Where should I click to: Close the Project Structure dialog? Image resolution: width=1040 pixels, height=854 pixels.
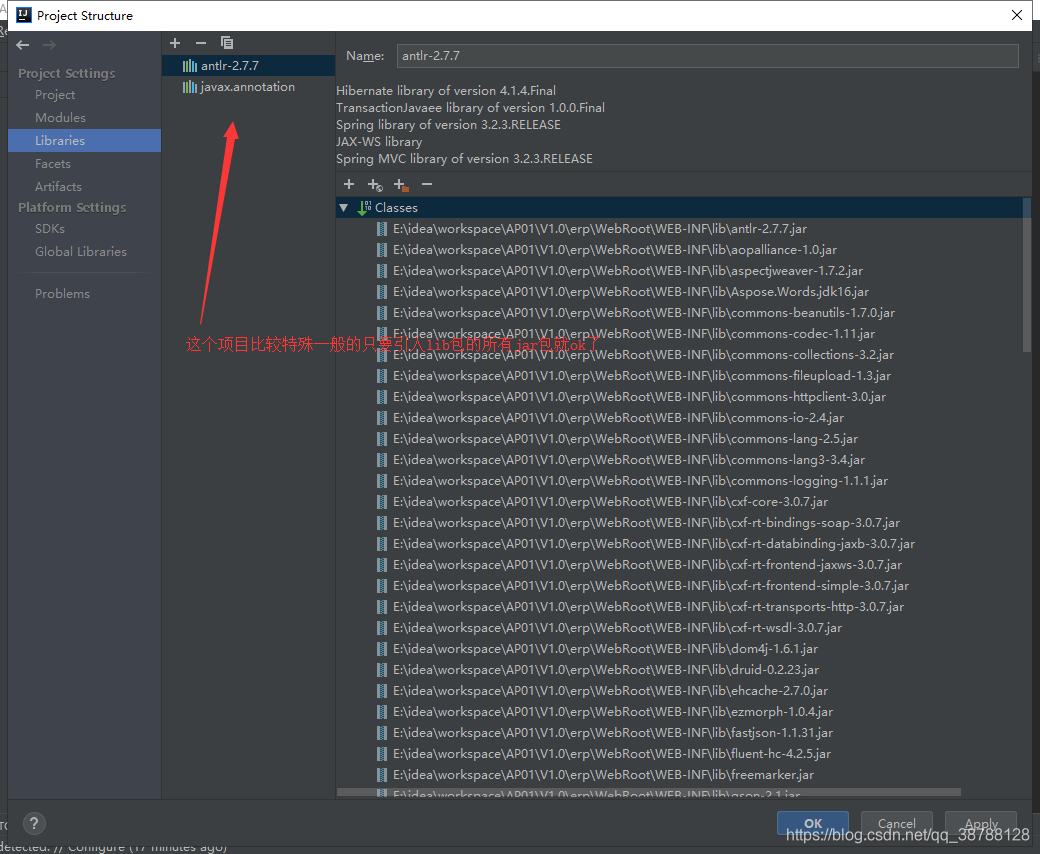[1017, 15]
